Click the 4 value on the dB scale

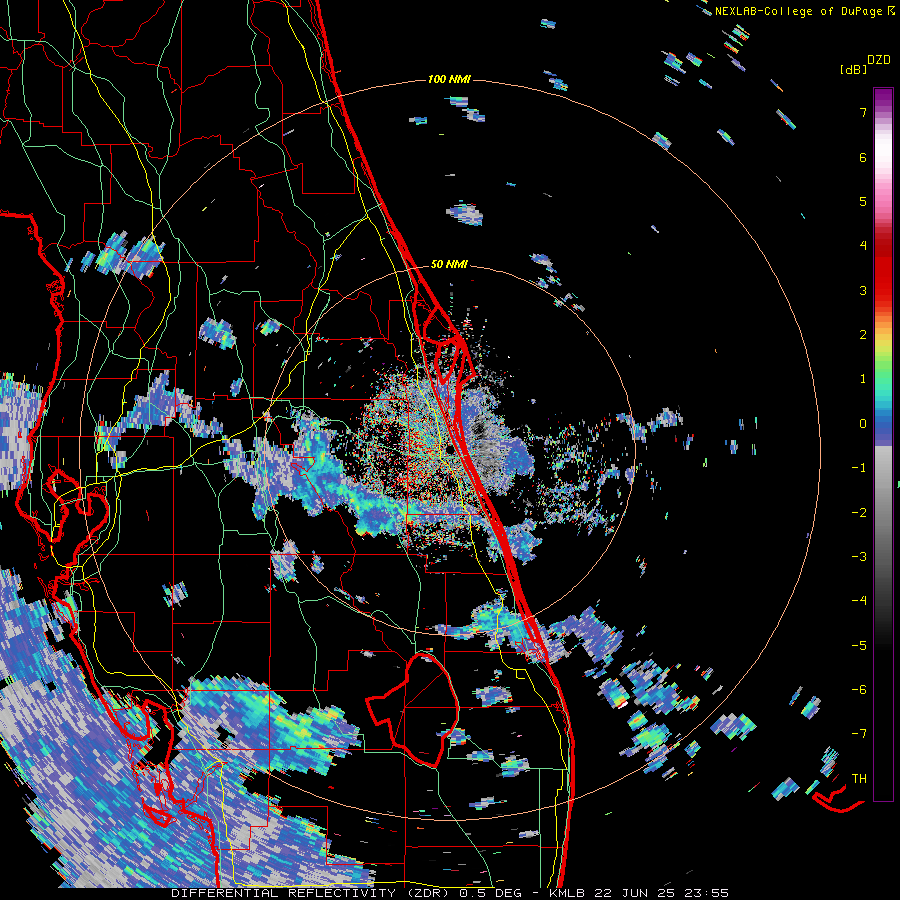863,246
